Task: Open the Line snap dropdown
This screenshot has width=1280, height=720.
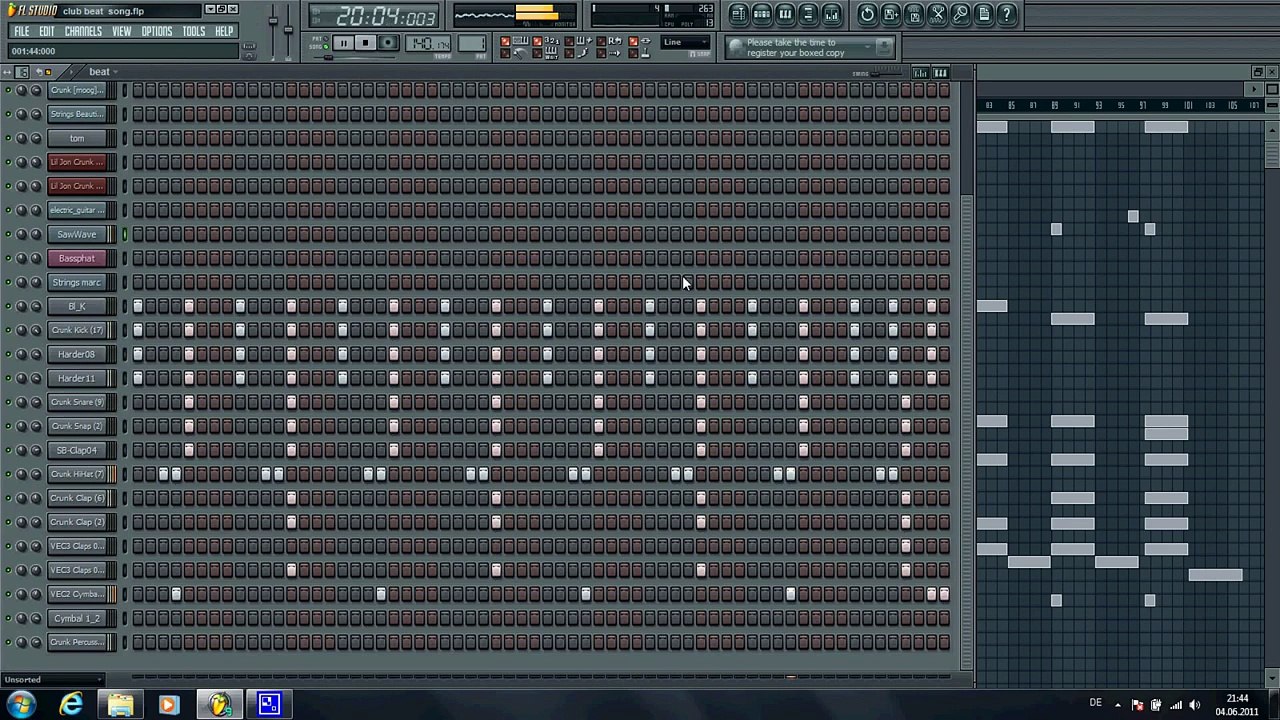Action: [685, 43]
